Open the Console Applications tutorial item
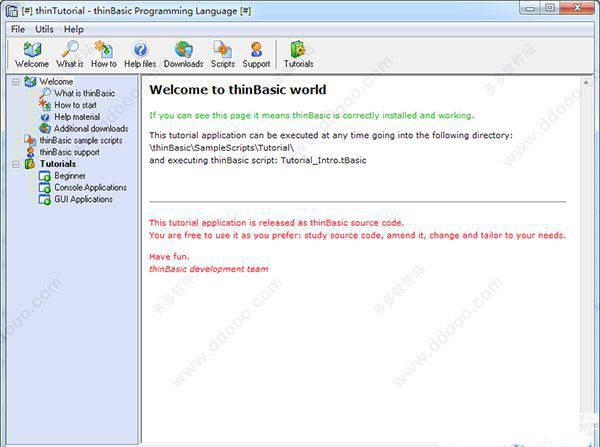The image size is (600, 447). point(90,188)
